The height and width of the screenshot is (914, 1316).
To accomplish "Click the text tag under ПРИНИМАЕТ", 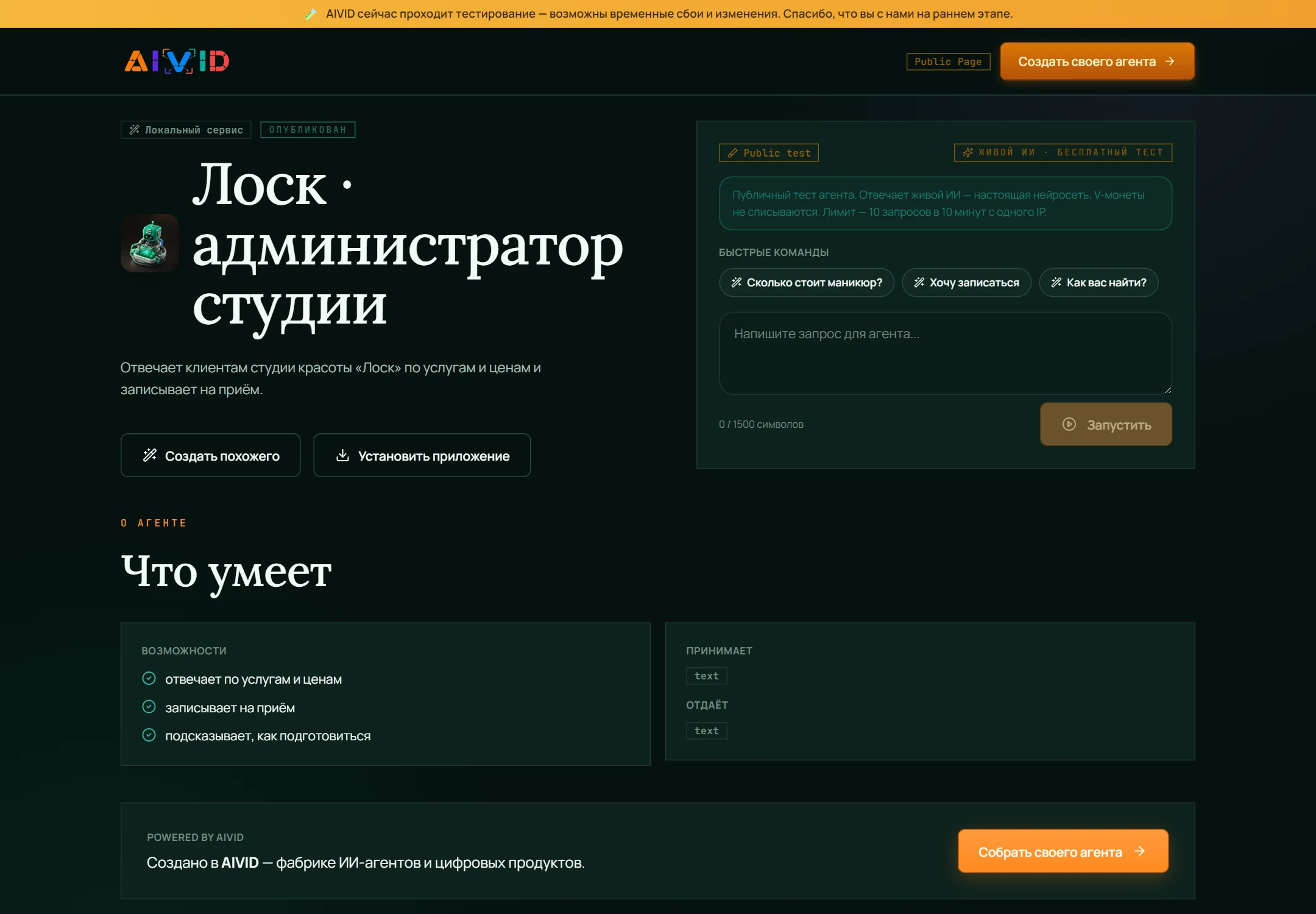I will click(707, 676).
